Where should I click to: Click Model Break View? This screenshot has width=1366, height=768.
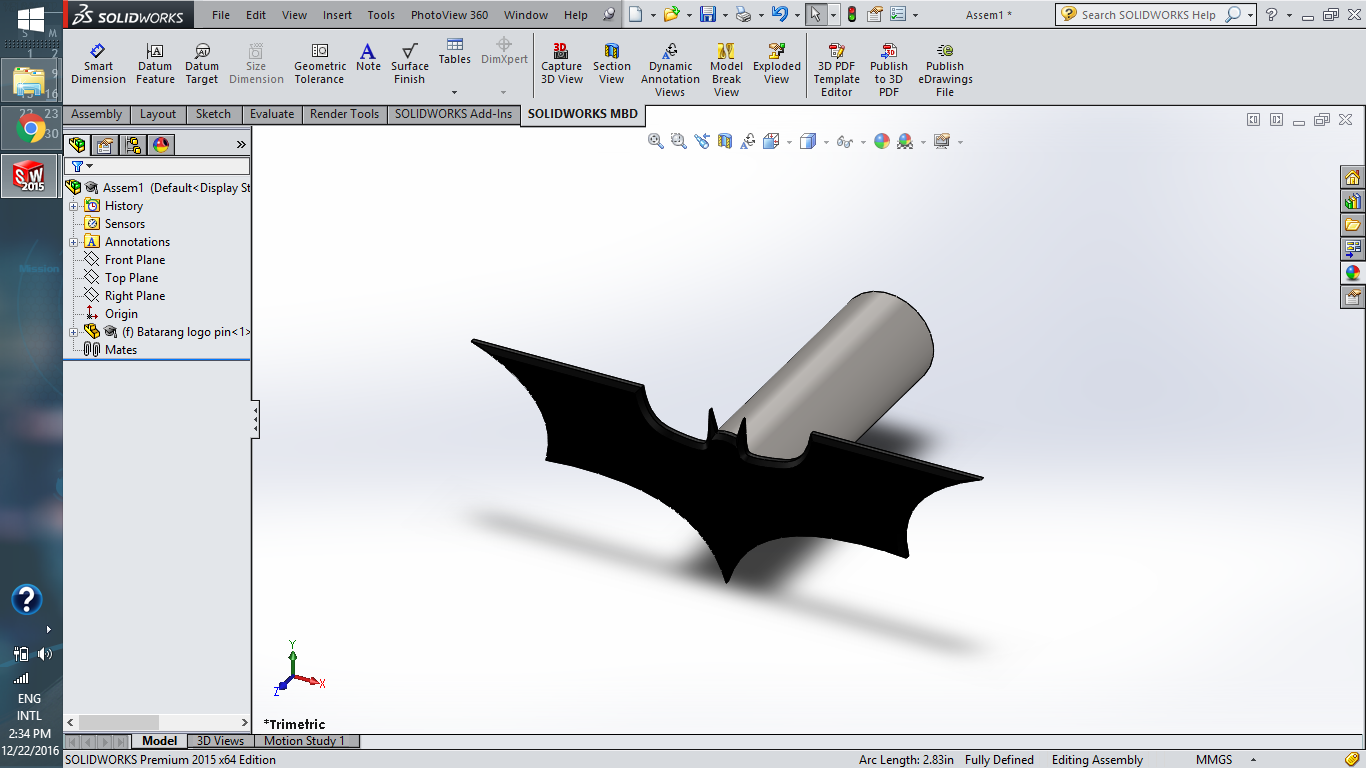pos(726,70)
